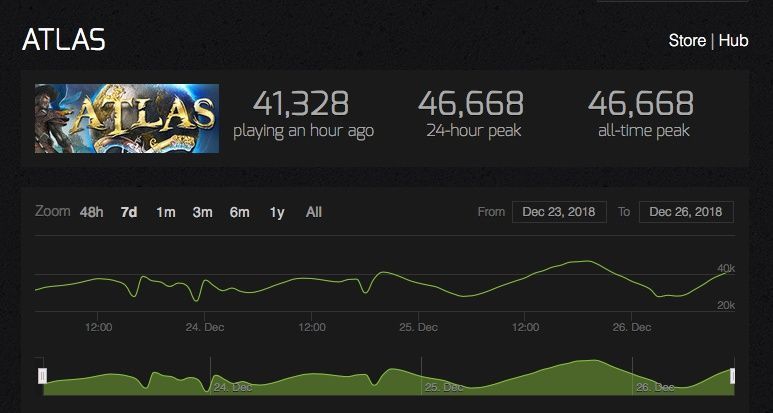Image resolution: width=773 pixels, height=413 pixels.
Task: Set chart zoom to 1y
Action: (x=277, y=212)
